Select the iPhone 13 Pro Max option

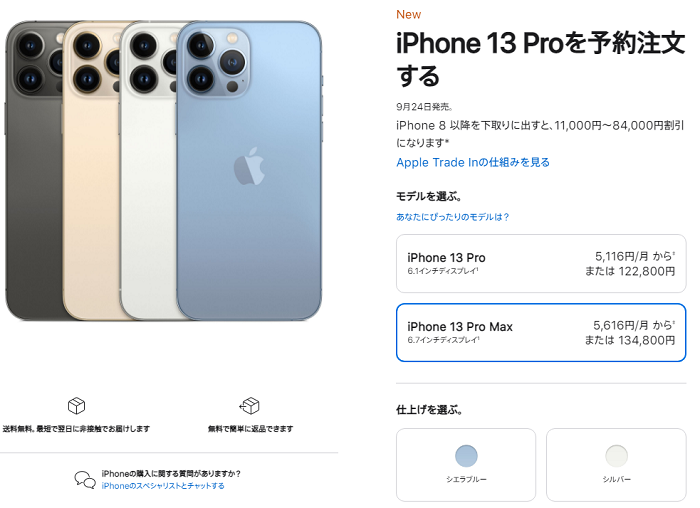[x=541, y=333]
